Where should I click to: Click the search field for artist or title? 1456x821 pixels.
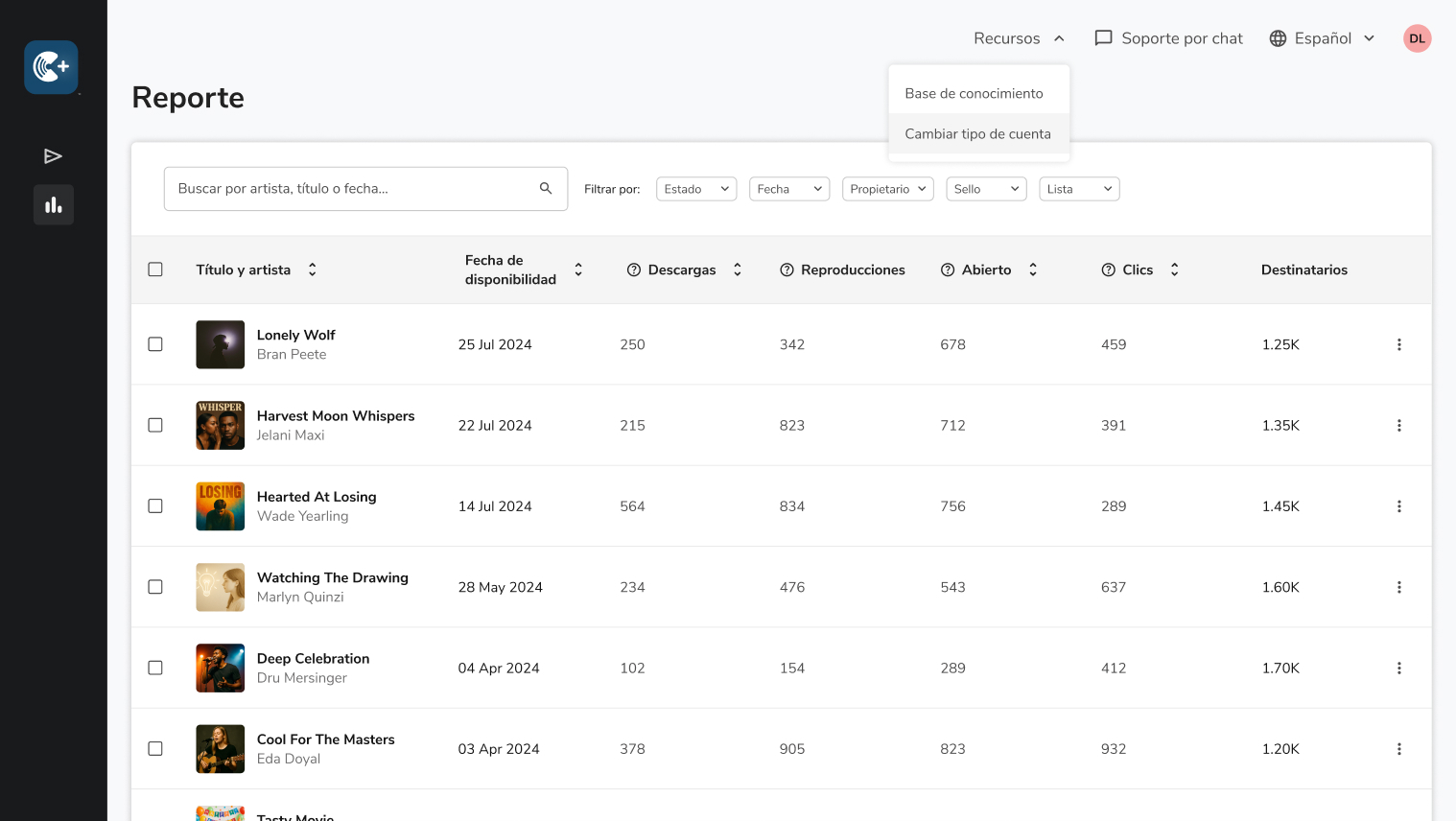pos(350,189)
